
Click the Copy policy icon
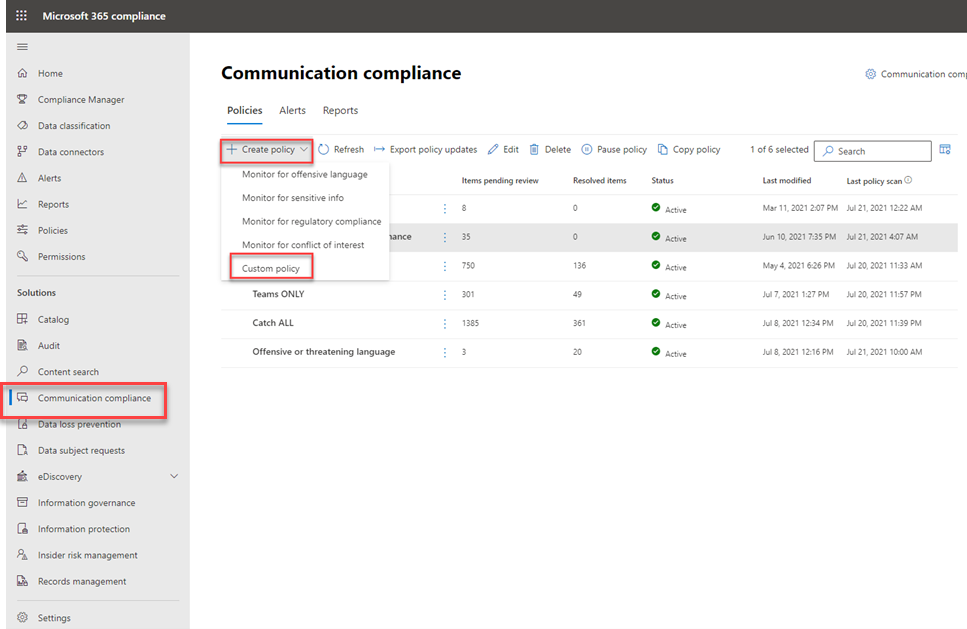coord(663,149)
